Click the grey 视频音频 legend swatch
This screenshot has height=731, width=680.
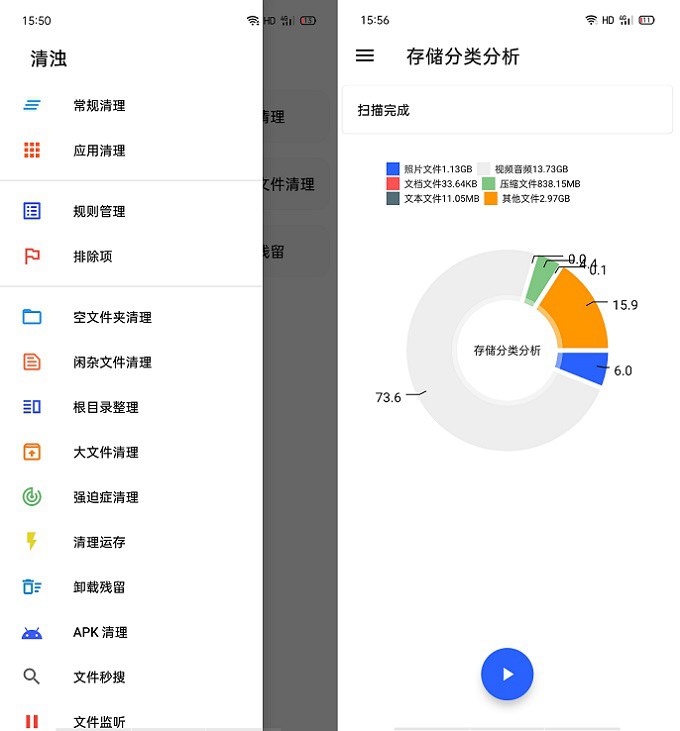(x=484, y=168)
